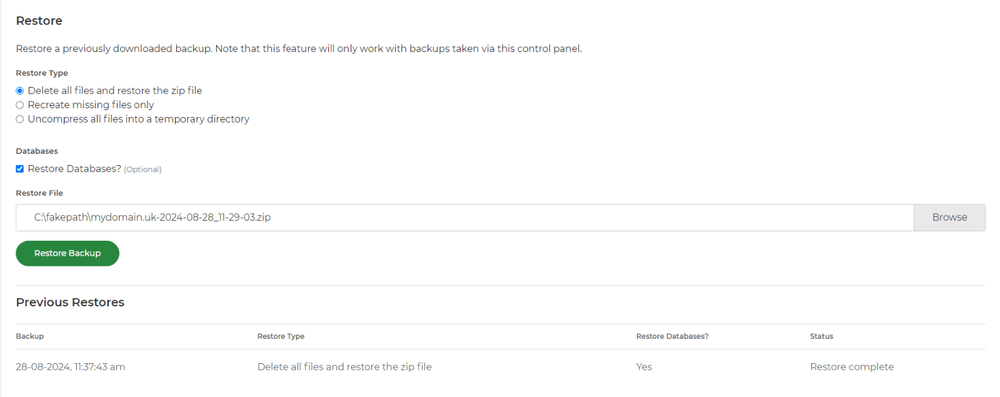The width and height of the screenshot is (1000, 397).
Task: Click the "Databases" section label
Action: 37,151
